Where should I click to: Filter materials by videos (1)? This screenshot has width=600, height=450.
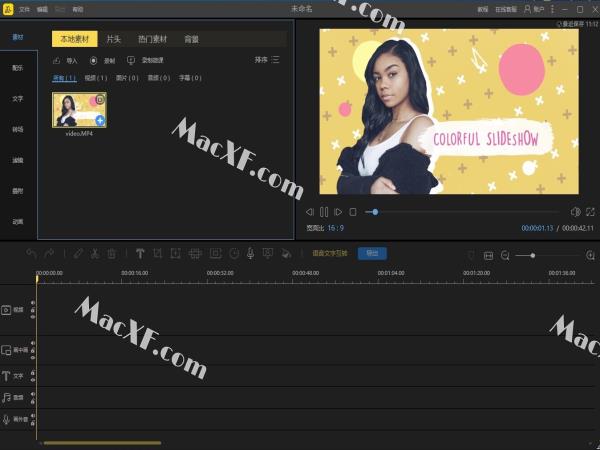[x=96, y=78]
